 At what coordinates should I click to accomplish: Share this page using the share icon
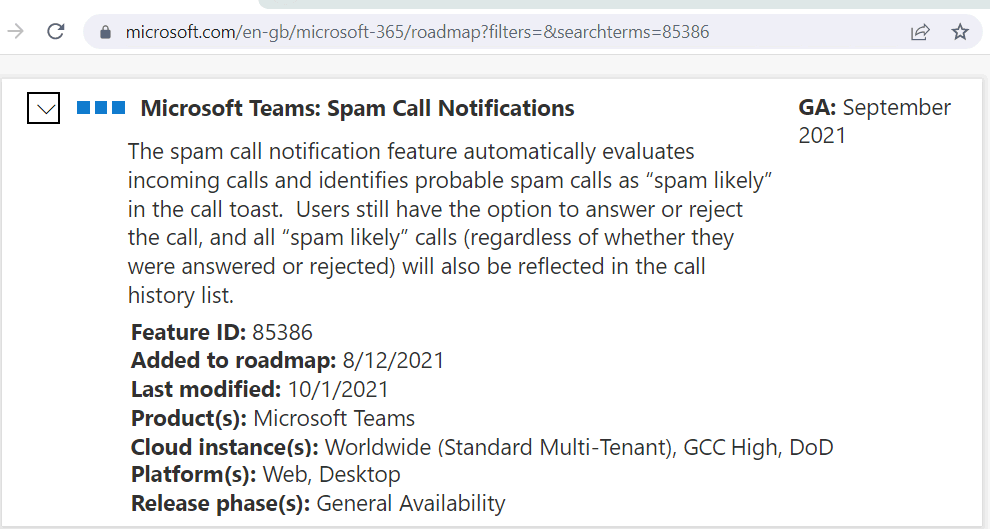click(x=920, y=32)
